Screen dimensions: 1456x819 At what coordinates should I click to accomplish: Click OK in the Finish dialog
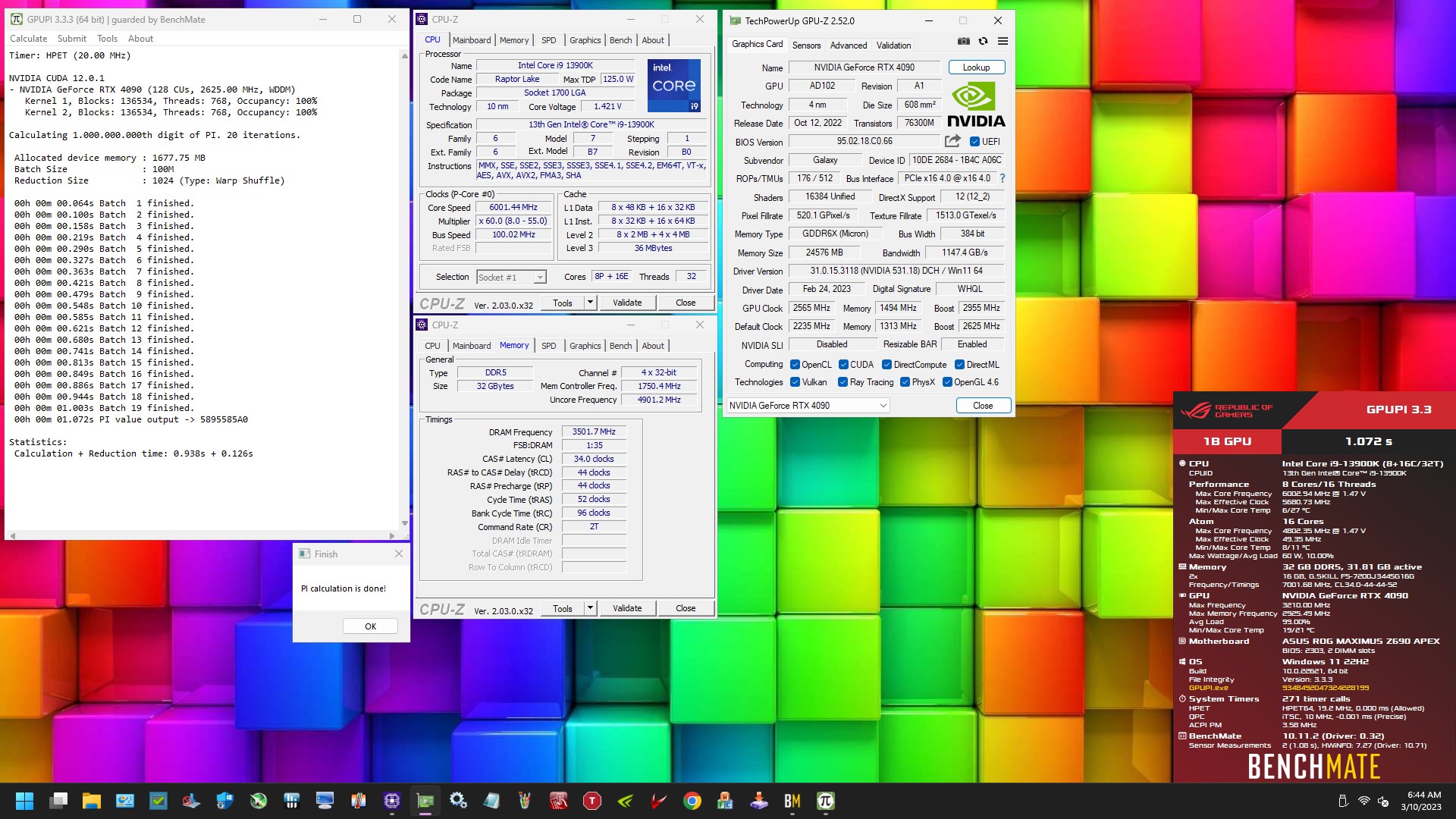(370, 626)
